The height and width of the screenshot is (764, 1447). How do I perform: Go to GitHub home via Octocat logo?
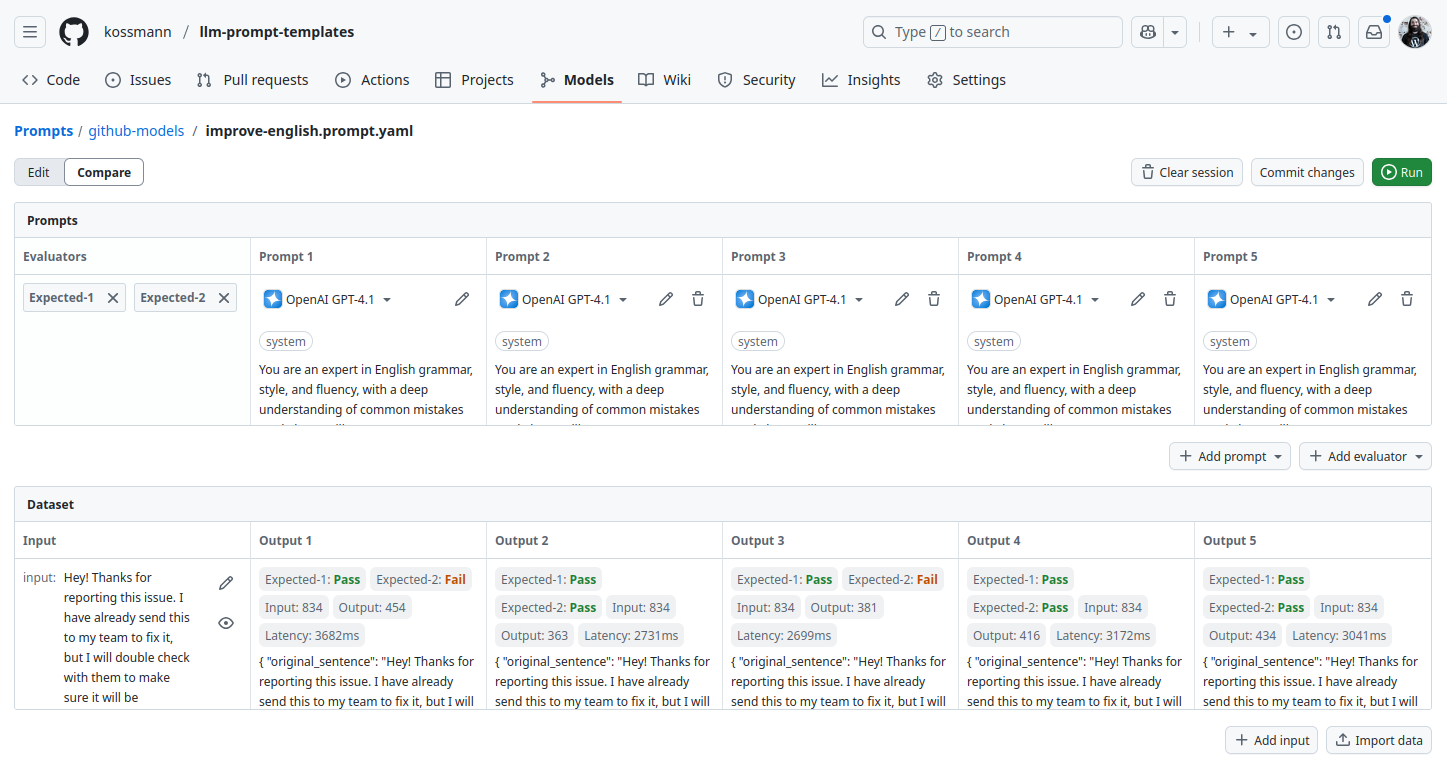(x=74, y=32)
